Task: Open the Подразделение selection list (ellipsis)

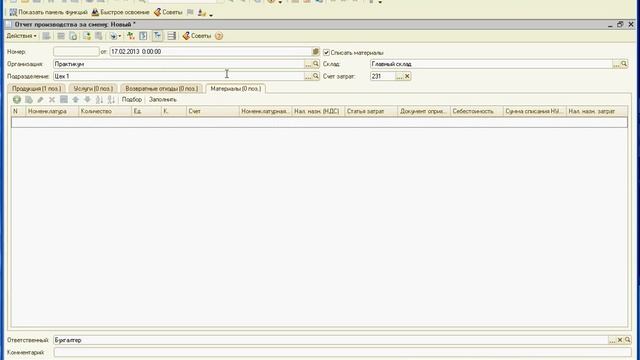Action: click(308, 76)
